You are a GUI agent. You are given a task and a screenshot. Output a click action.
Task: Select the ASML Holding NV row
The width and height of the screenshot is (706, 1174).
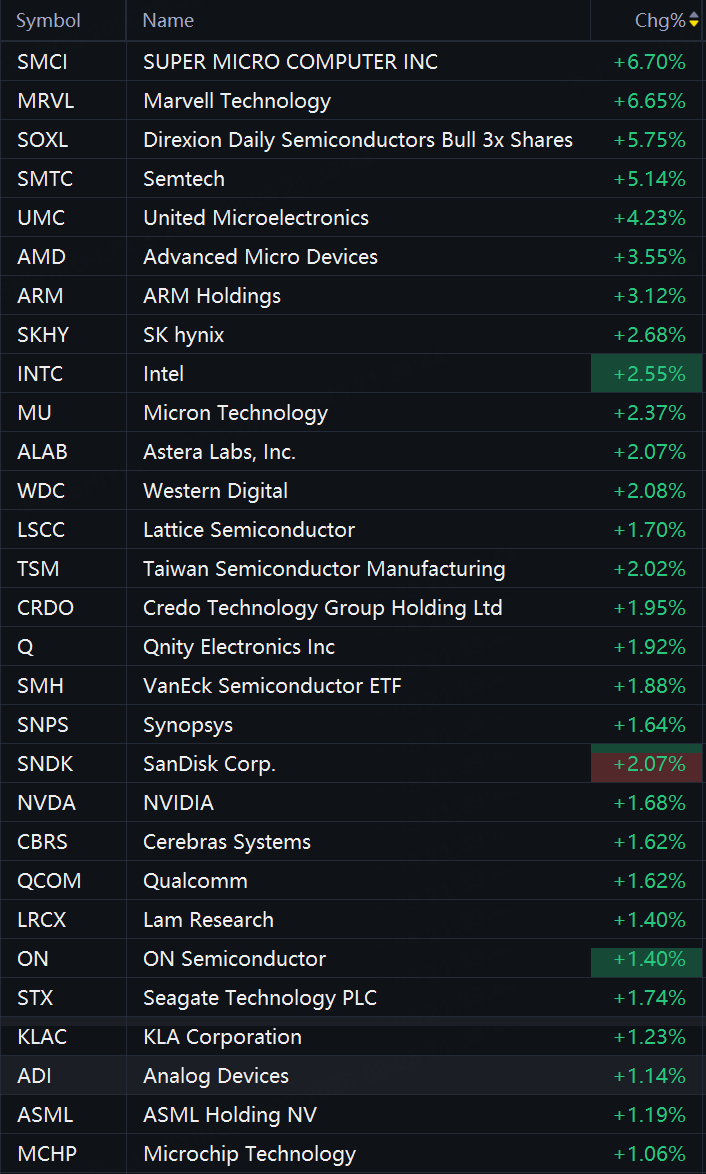(x=353, y=1115)
